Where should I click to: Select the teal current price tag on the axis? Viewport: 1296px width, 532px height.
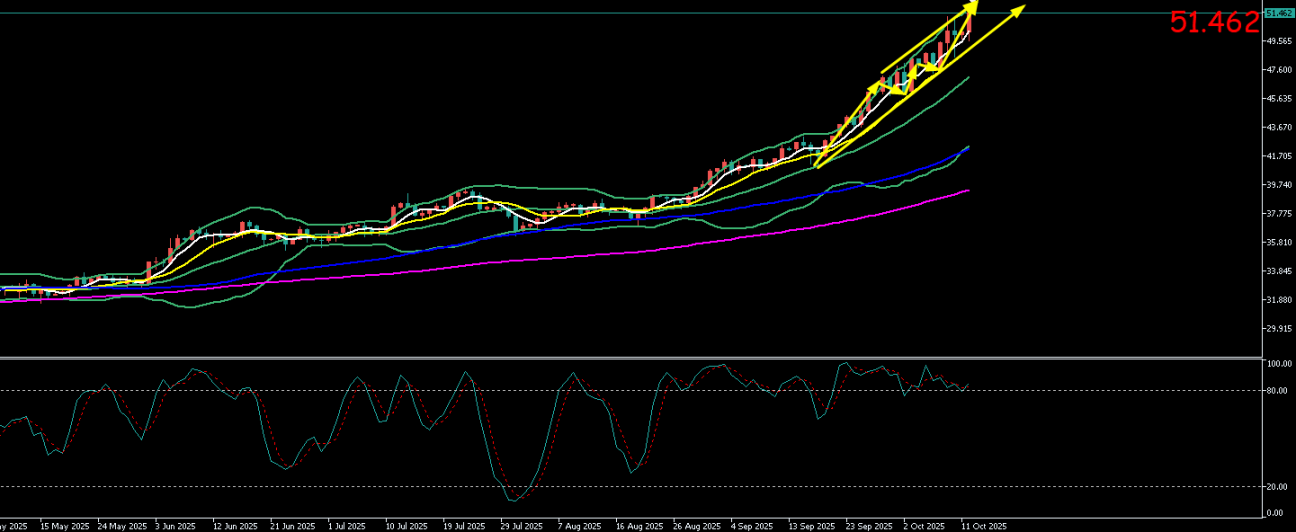click(x=1279, y=13)
